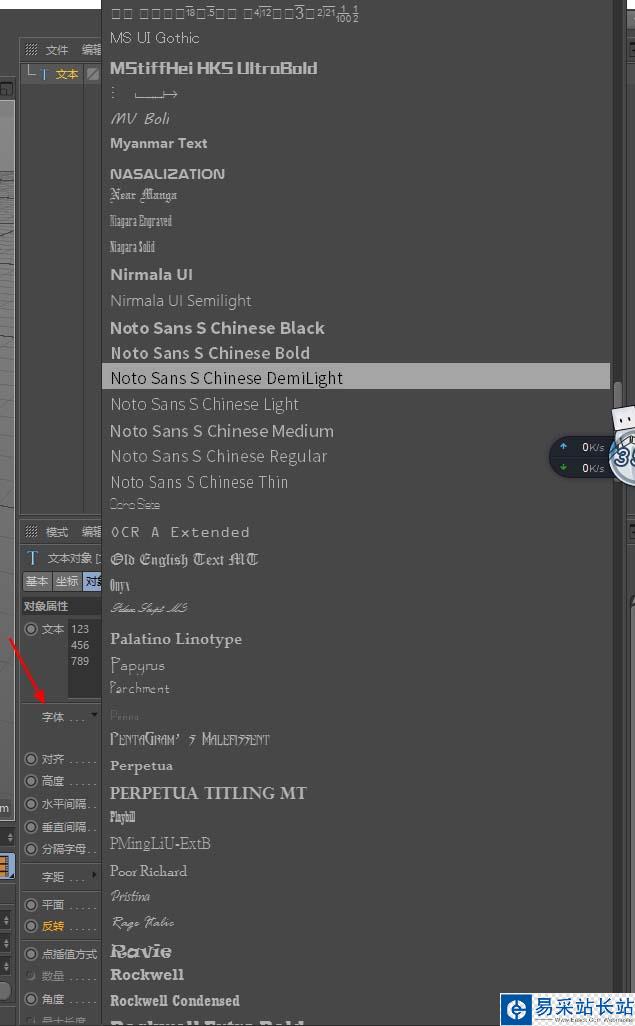Toggle 反转 parameter animation dot
The width and height of the screenshot is (635, 1026).
[x=31, y=926]
